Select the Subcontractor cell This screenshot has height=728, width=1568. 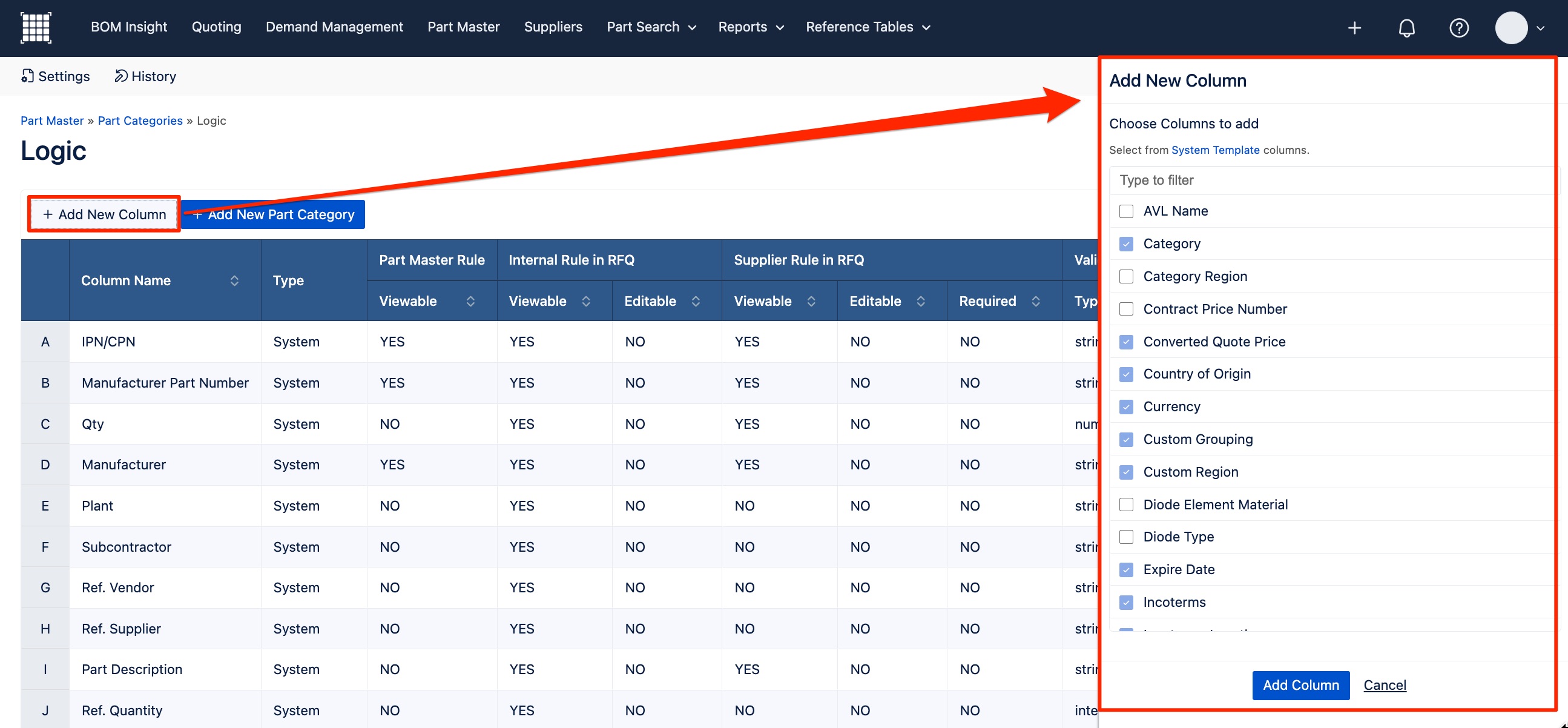coord(165,547)
